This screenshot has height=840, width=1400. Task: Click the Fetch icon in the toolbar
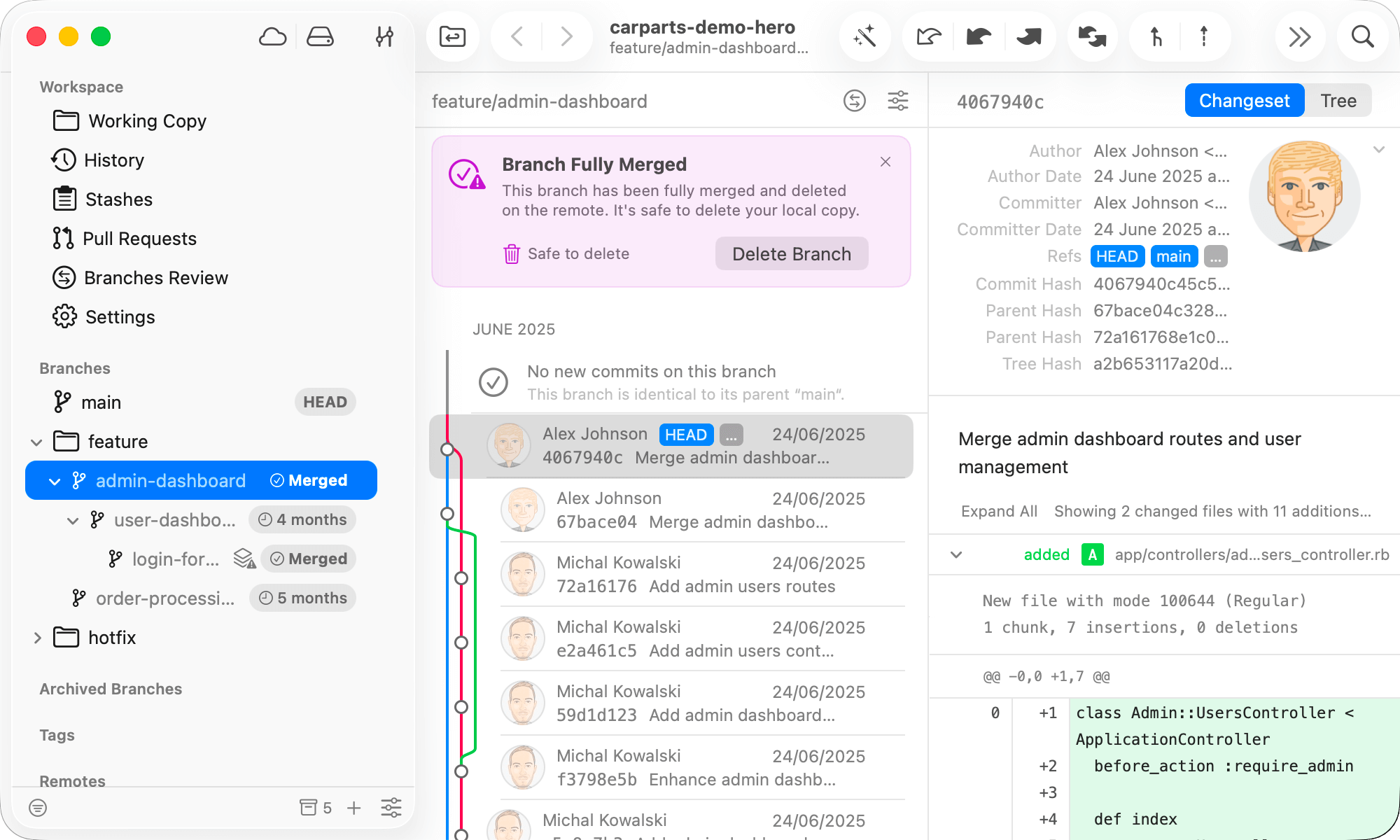click(927, 36)
